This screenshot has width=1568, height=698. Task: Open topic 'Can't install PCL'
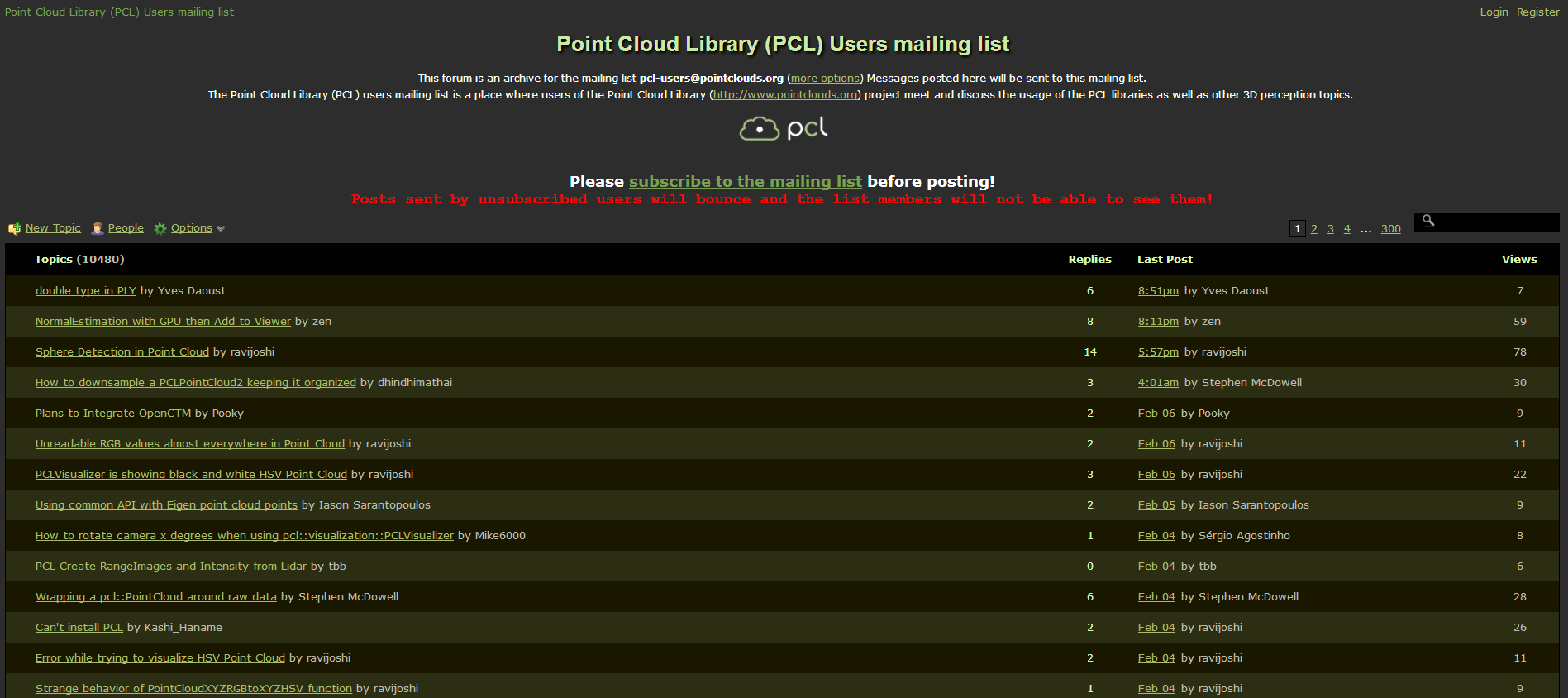[79, 628]
